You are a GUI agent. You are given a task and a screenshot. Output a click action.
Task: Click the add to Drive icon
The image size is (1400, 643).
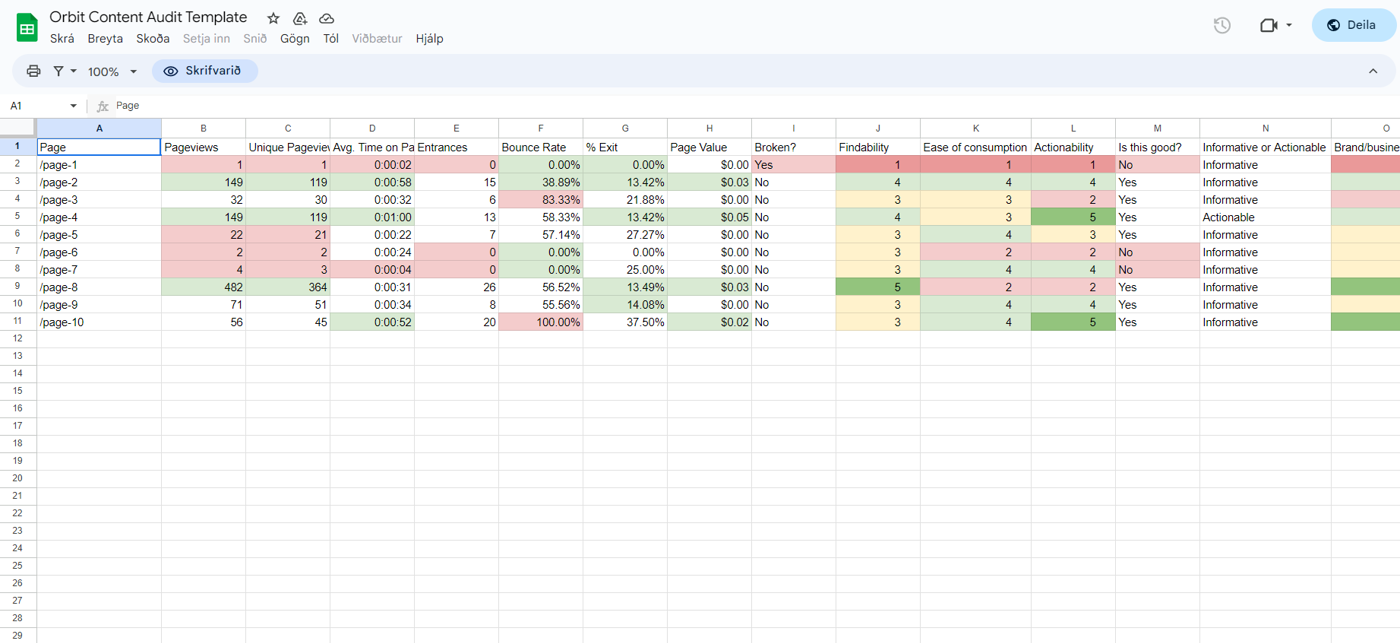click(x=300, y=18)
